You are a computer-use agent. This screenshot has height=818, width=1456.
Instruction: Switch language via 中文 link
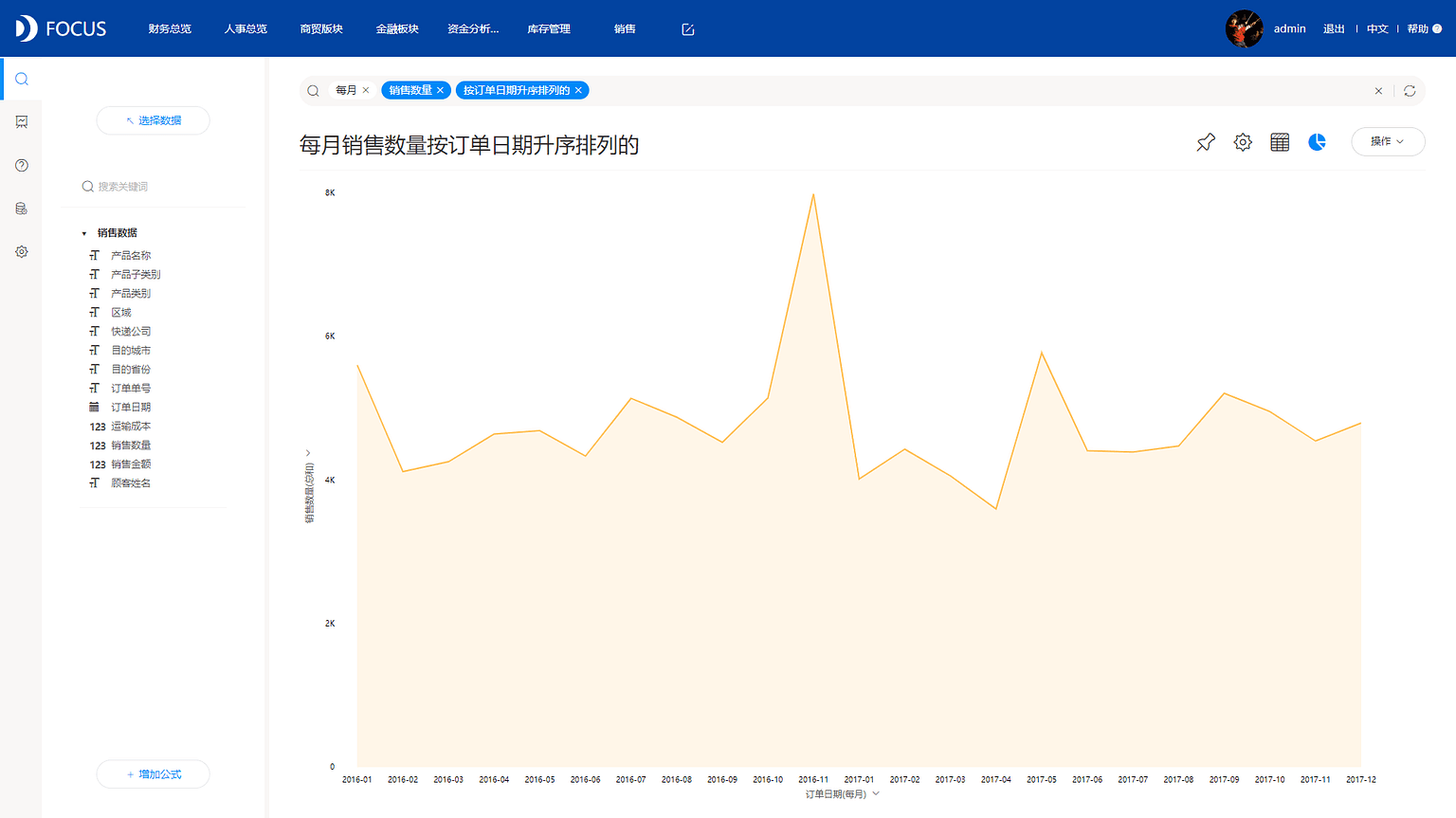(x=1377, y=28)
